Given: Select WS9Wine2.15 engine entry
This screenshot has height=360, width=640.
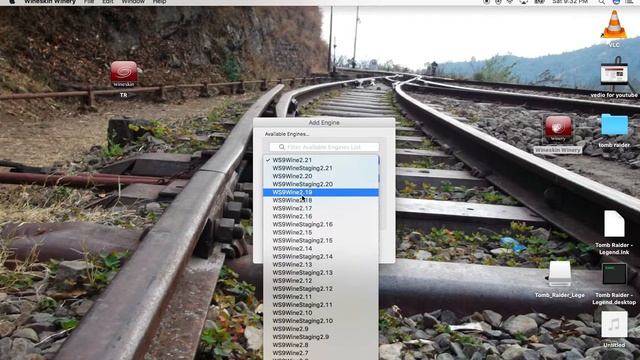Looking at the screenshot, I should (321, 232).
